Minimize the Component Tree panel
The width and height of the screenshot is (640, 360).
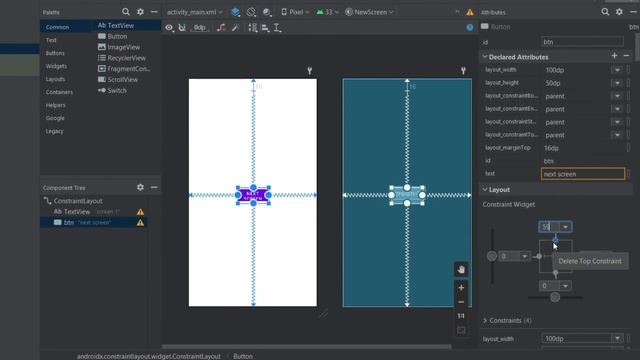(154, 187)
